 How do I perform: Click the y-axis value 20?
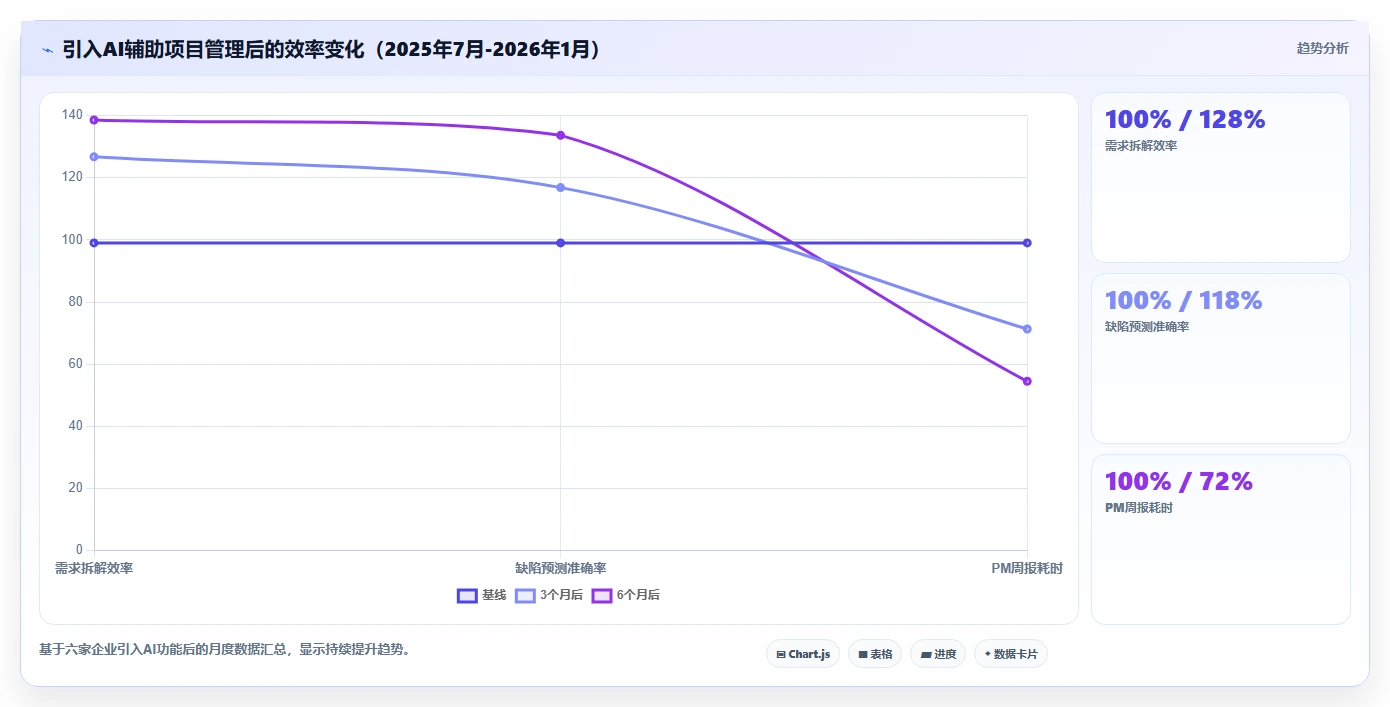coord(76,488)
